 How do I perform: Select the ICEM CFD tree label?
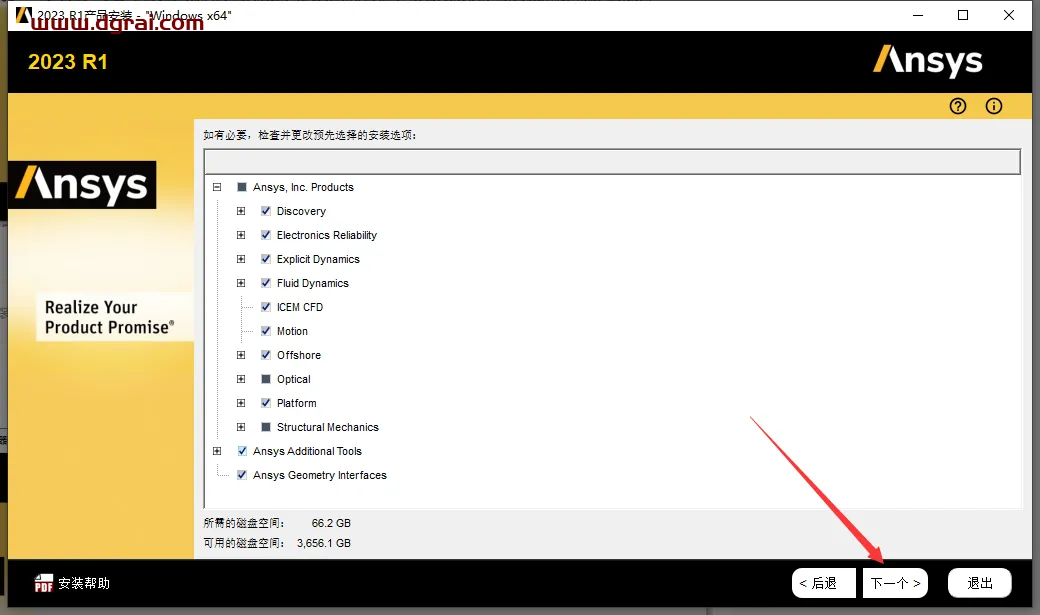(x=300, y=307)
